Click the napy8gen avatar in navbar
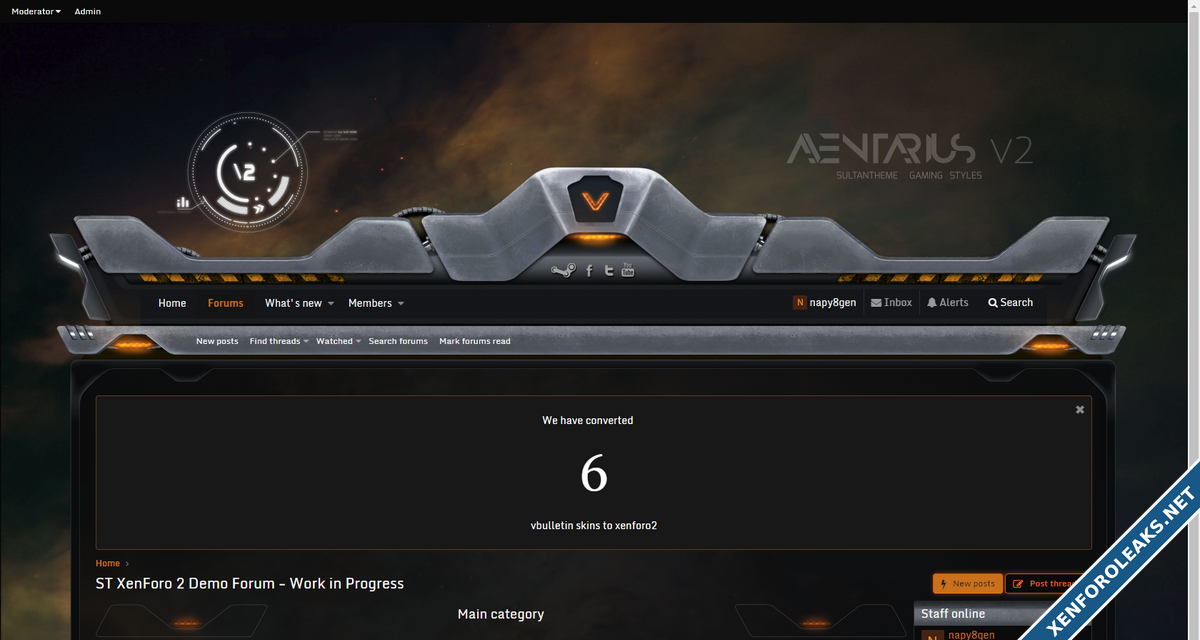The width and height of the screenshot is (1200, 640). (x=800, y=303)
